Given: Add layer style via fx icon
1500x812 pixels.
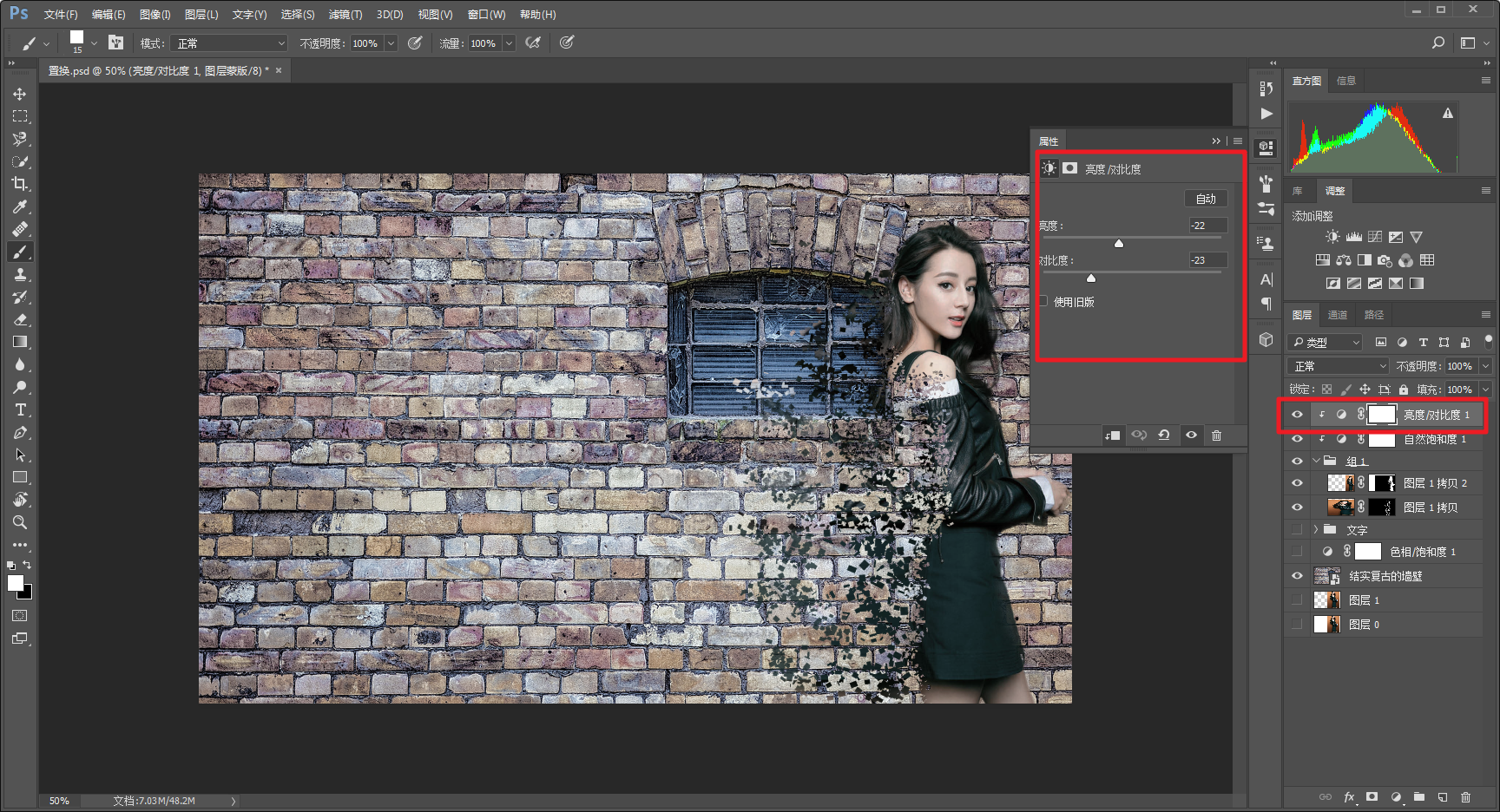Looking at the screenshot, I should pos(1350,797).
